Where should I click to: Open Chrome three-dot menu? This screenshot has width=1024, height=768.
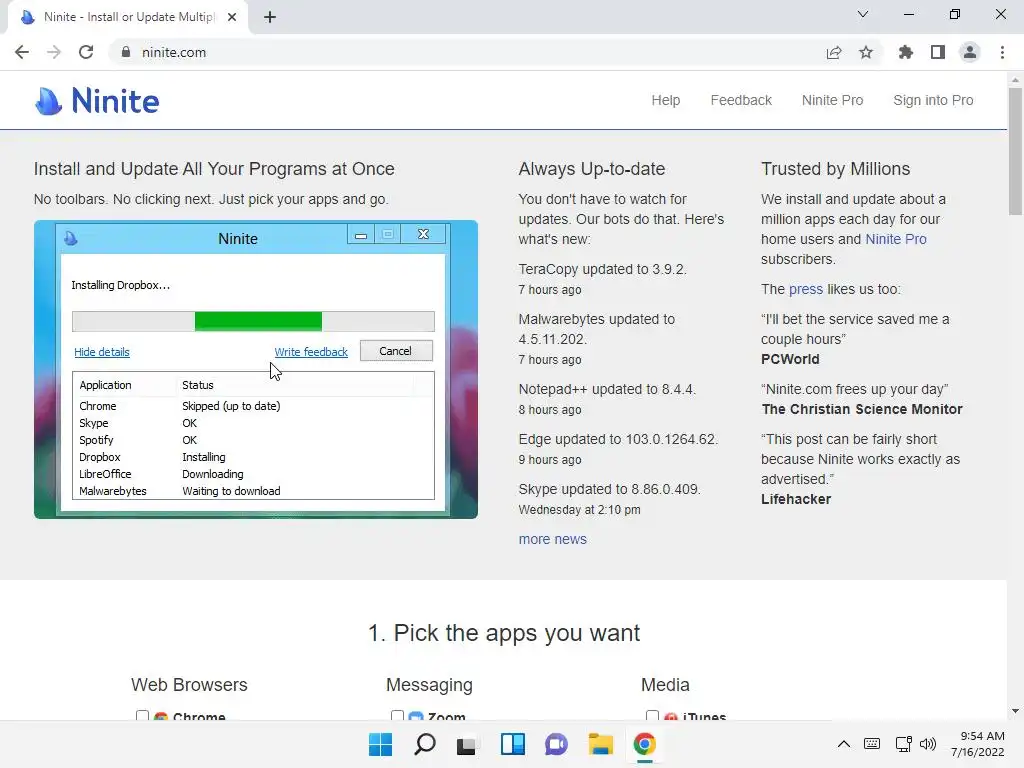point(1002,52)
